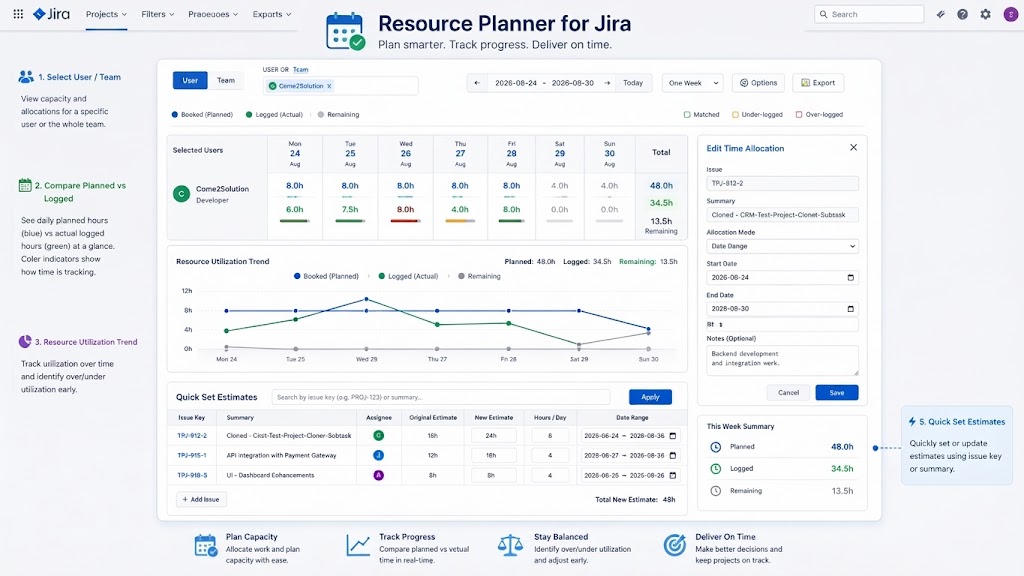Save the time allocation

point(837,392)
